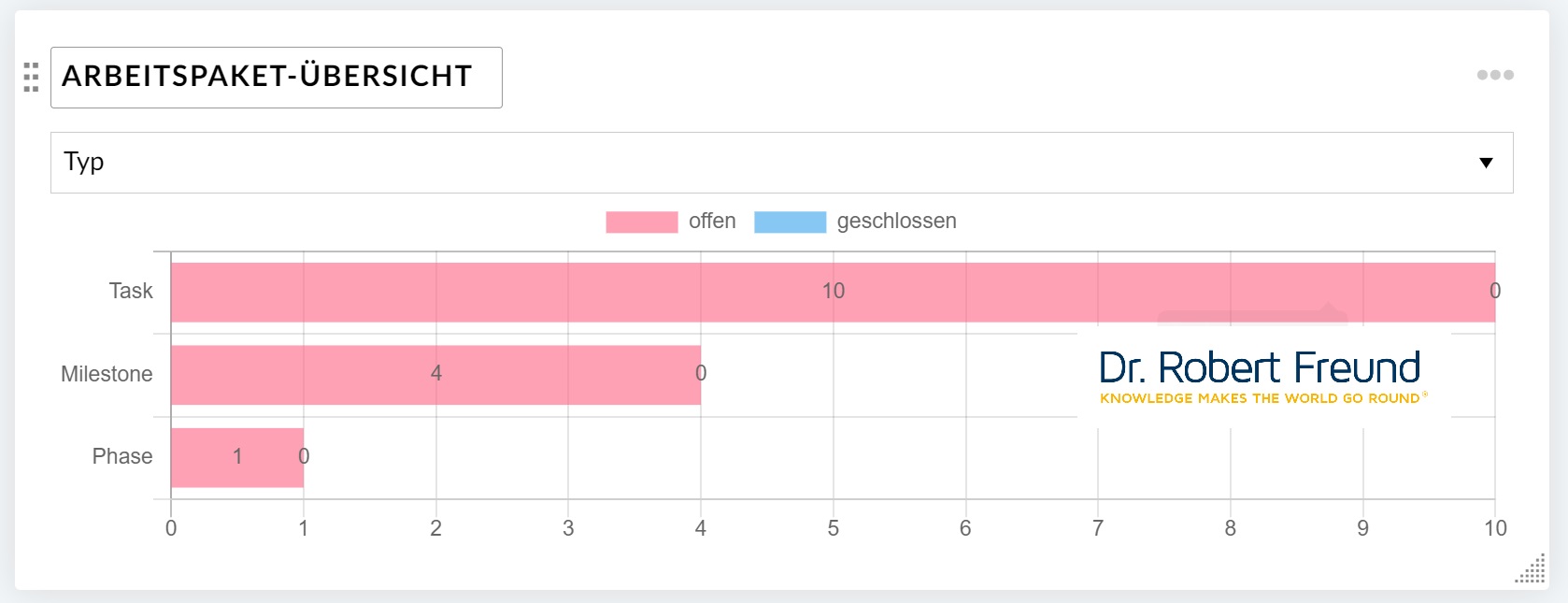Viewport: 1568px width, 603px height.
Task: Collapse the Typ selector by clicking its chevron
Action: (1486, 162)
